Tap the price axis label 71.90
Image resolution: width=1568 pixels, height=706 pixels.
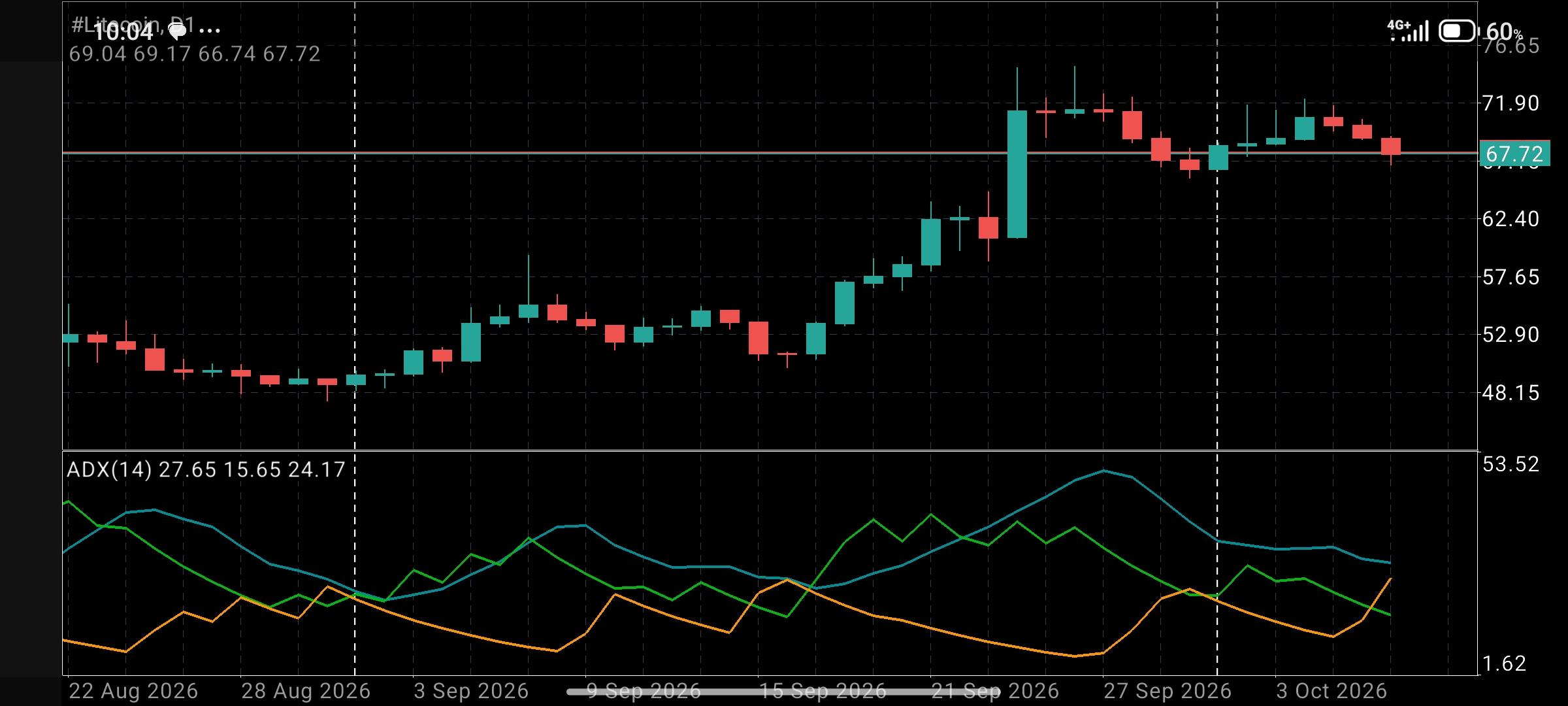click(1511, 103)
